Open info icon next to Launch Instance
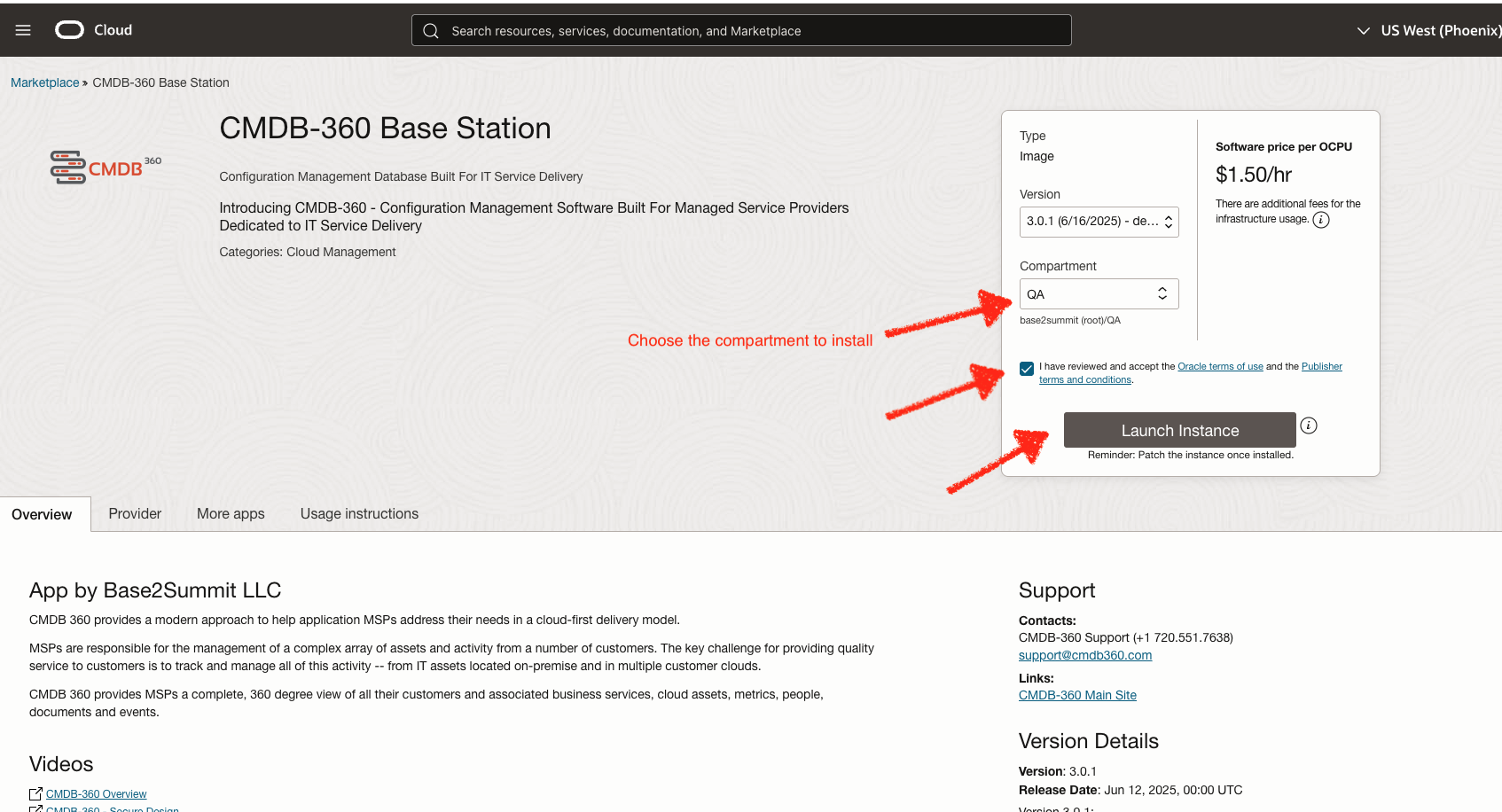This screenshot has width=1502, height=812. point(1309,426)
